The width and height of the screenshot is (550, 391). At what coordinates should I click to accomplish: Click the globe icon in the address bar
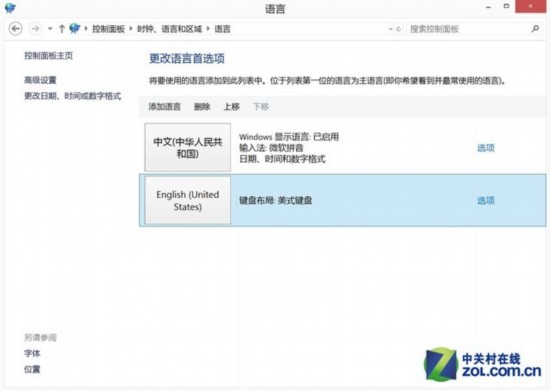point(75,28)
